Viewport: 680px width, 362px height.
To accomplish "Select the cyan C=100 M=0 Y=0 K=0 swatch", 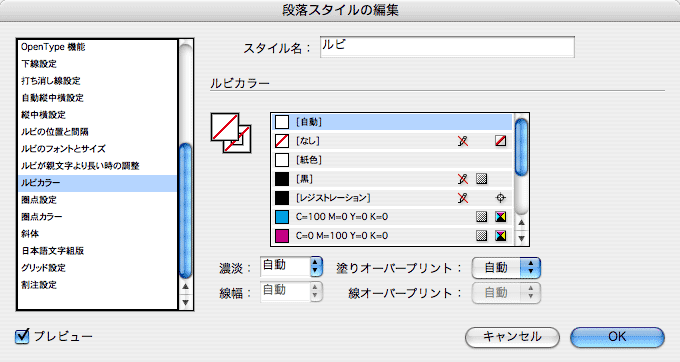I will click(392, 217).
